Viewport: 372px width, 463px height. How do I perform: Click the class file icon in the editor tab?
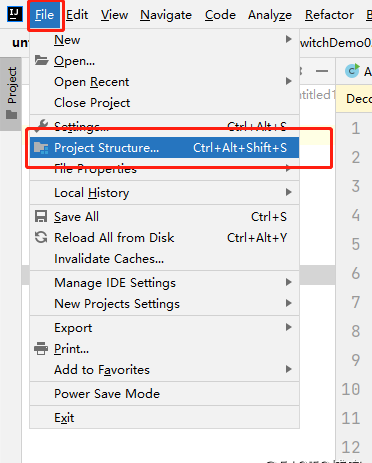pyautogui.click(x=352, y=71)
